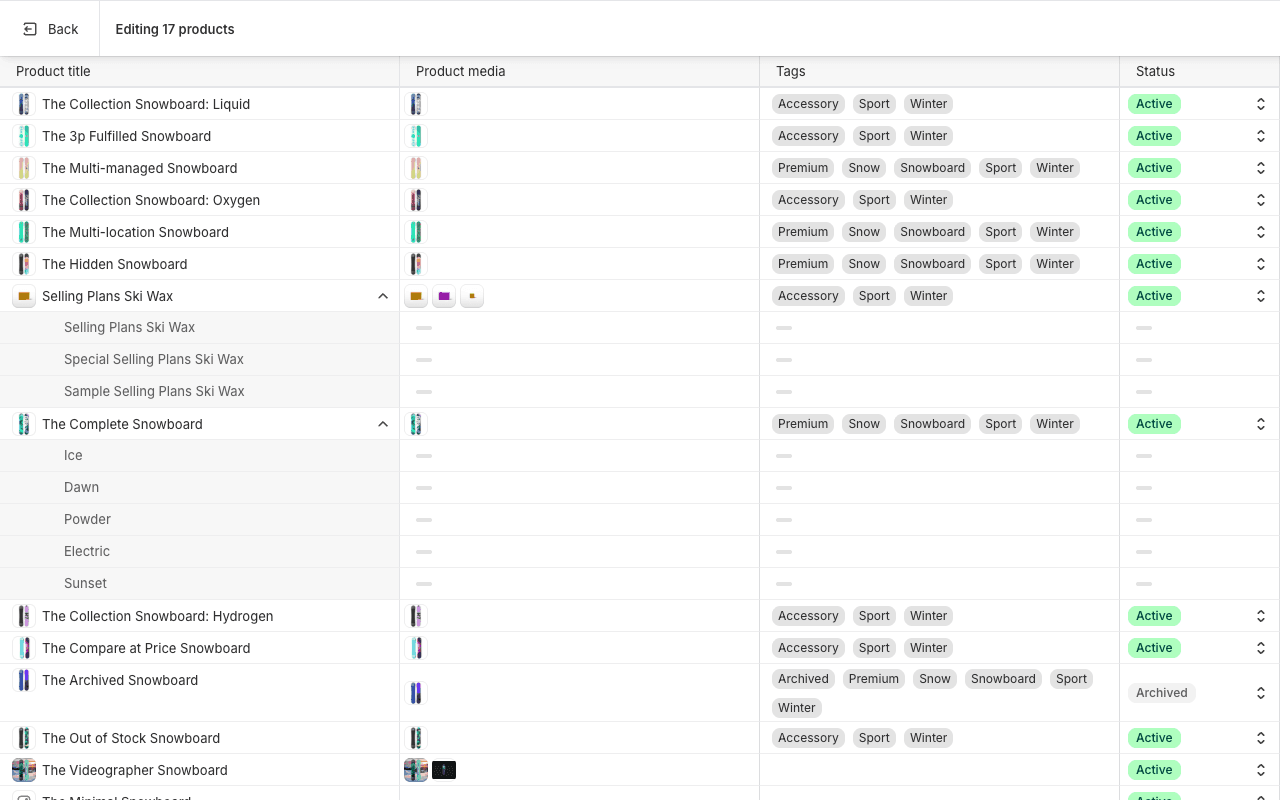Open the purple Ski Wax media image

[x=444, y=296]
